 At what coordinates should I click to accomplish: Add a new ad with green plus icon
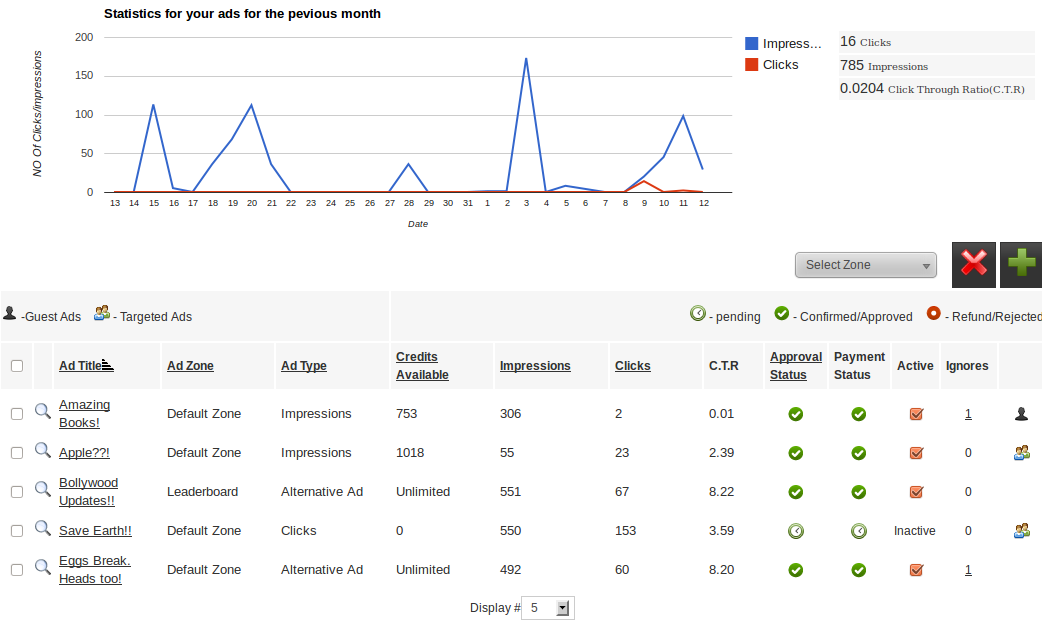point(1020,264)
